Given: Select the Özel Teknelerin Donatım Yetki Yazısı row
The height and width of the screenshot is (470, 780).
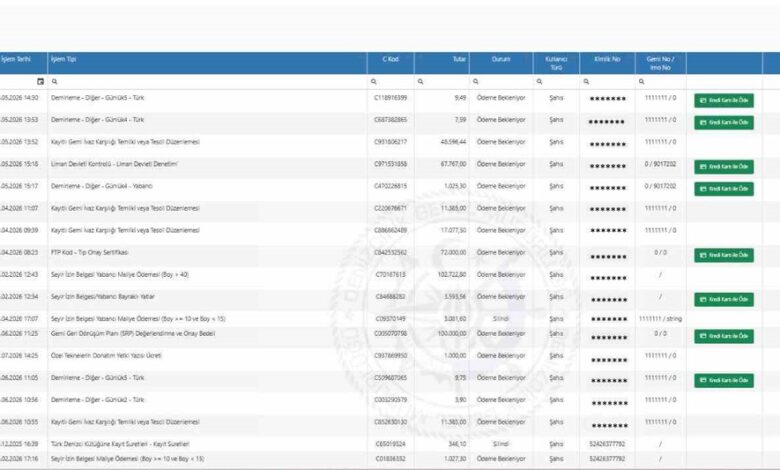Looking at the screenshot, I should pos(381,356).
